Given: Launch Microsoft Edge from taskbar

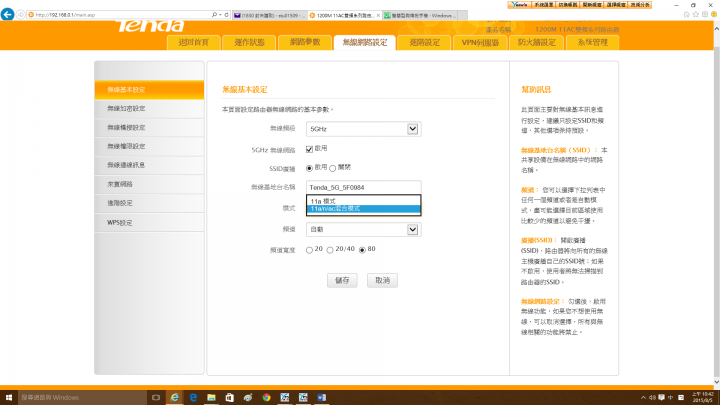Looking at the screenshot, I should tap(193, 397).
